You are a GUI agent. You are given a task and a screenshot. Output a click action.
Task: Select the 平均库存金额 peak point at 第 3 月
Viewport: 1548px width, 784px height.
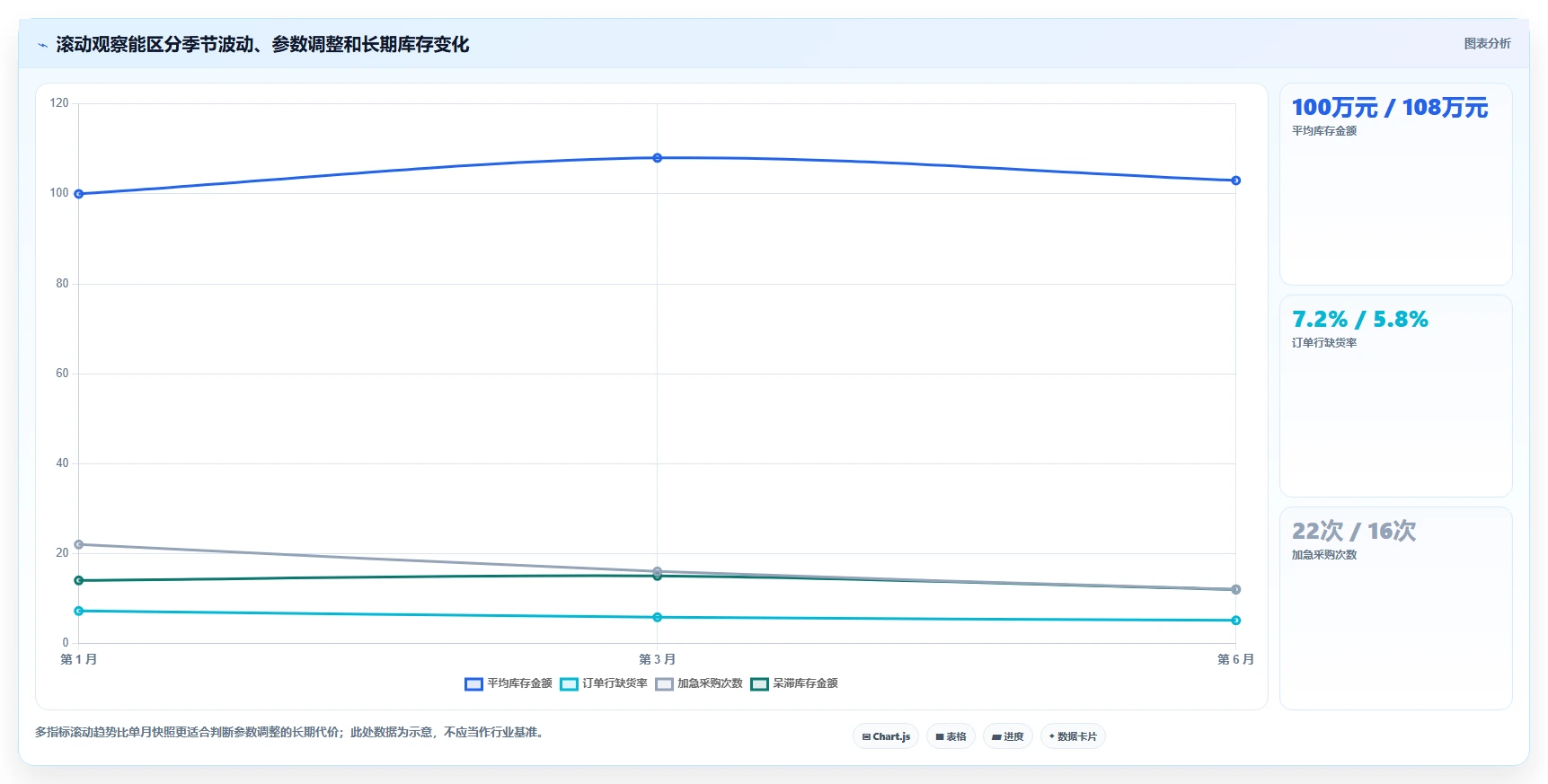[658, 158]
